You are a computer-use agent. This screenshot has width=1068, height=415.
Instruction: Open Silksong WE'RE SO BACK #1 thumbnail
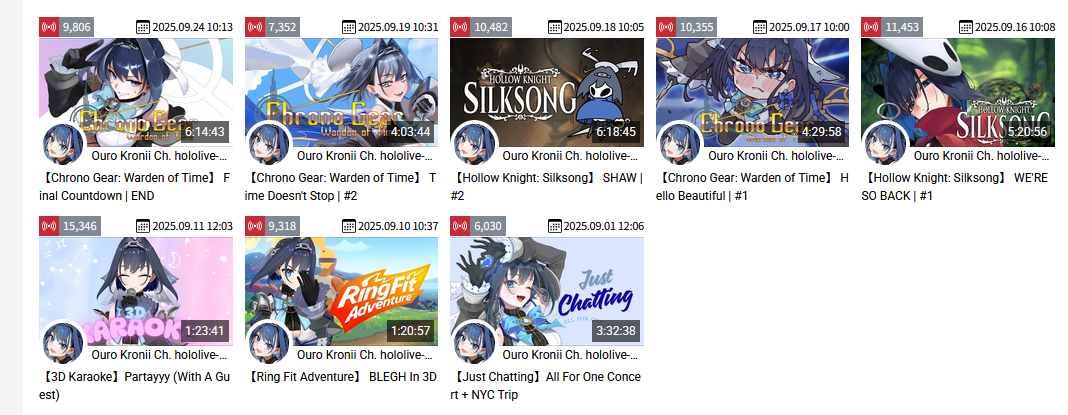click(x=958, y=92)
